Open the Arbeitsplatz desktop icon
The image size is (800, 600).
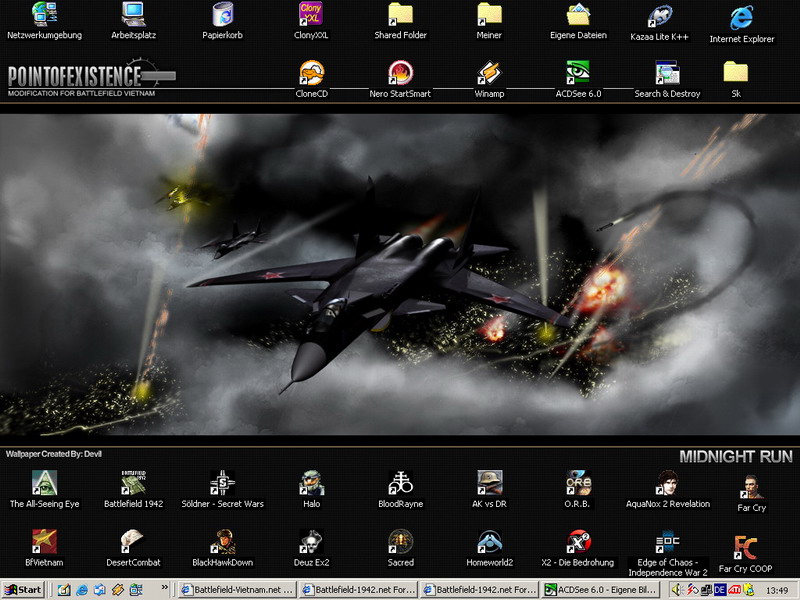134,21
